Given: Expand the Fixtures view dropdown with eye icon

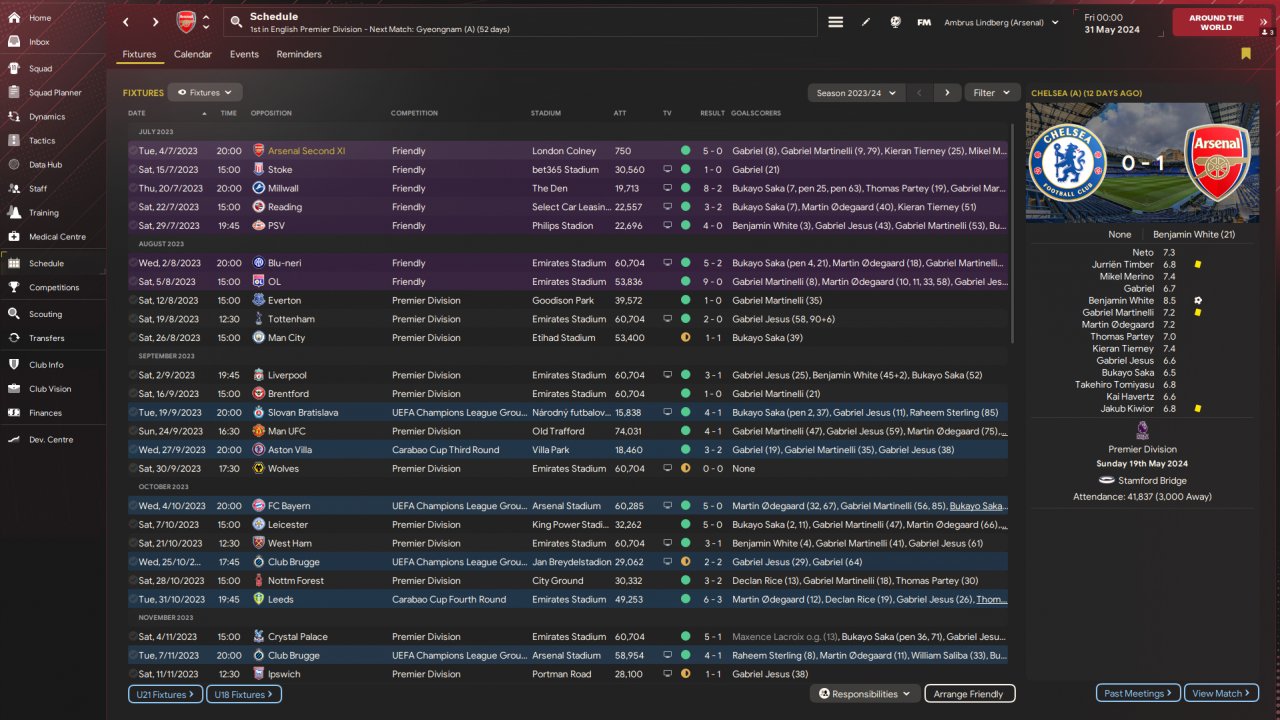Looking at the screenshot, I should 204,93.
